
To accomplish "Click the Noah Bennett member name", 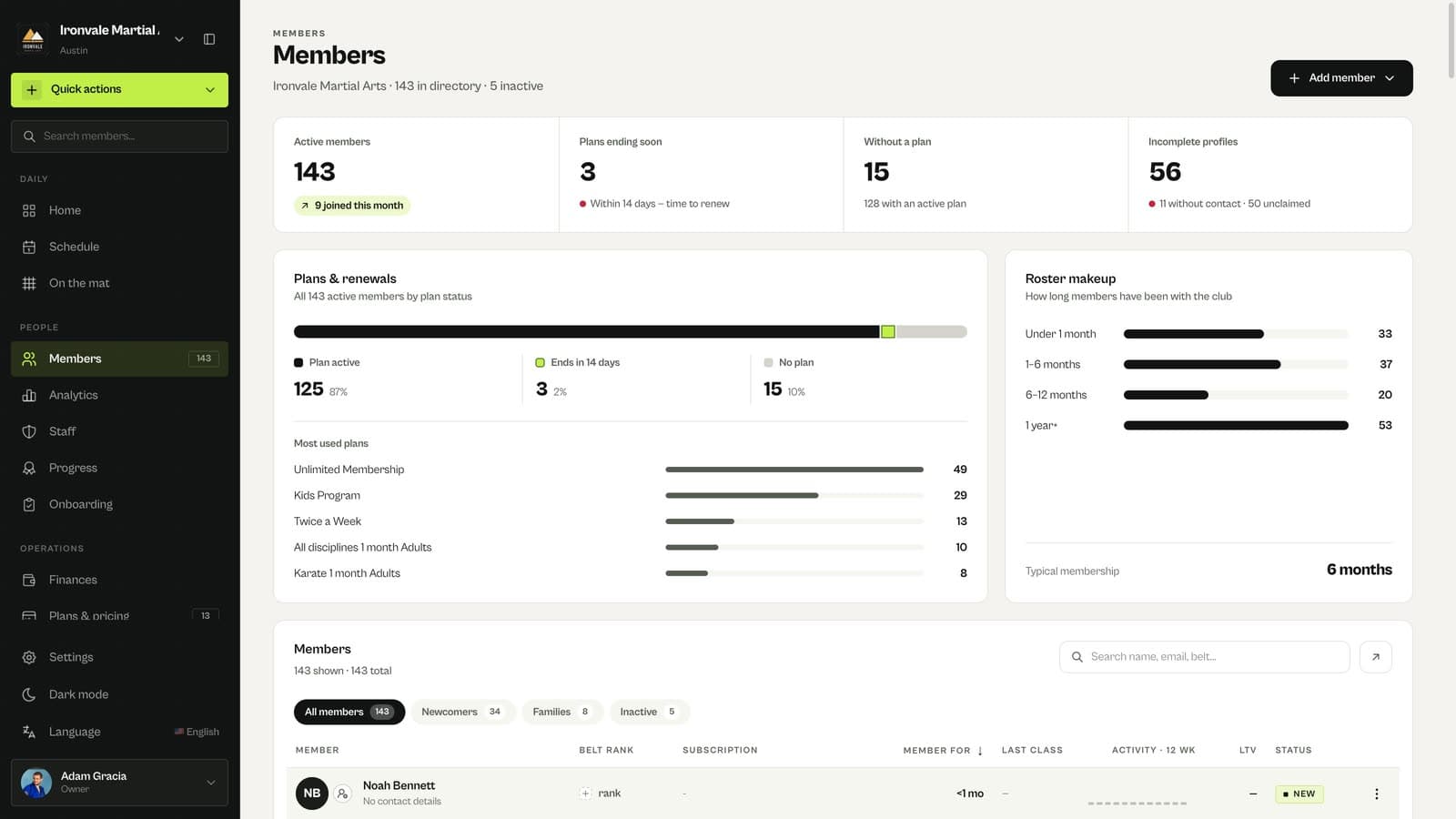I will (x=399, y=785).
